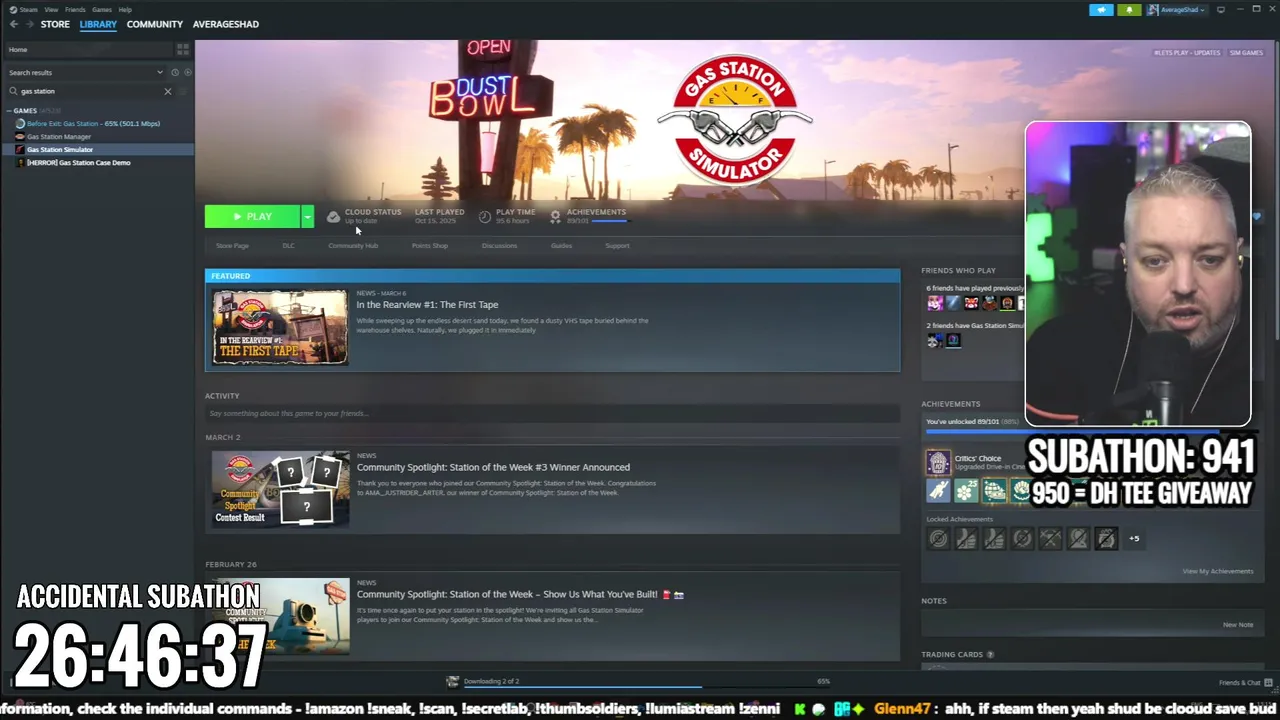Image resolution: width=1280 pixels, height=720 pixels.
Task: Click the Trading Cards help question icon
Action: pyautogui.click(x=990, y=655)
